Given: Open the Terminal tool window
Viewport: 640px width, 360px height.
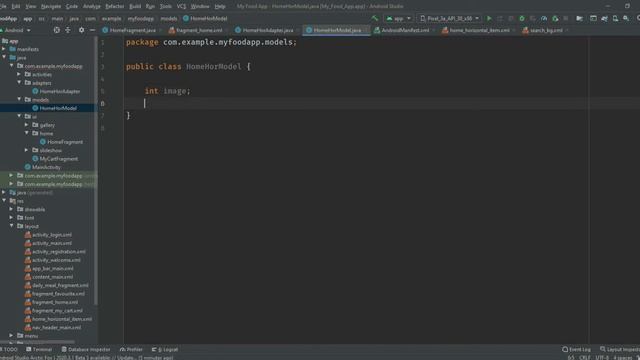Looking at the screenshot, I should 39,349.
